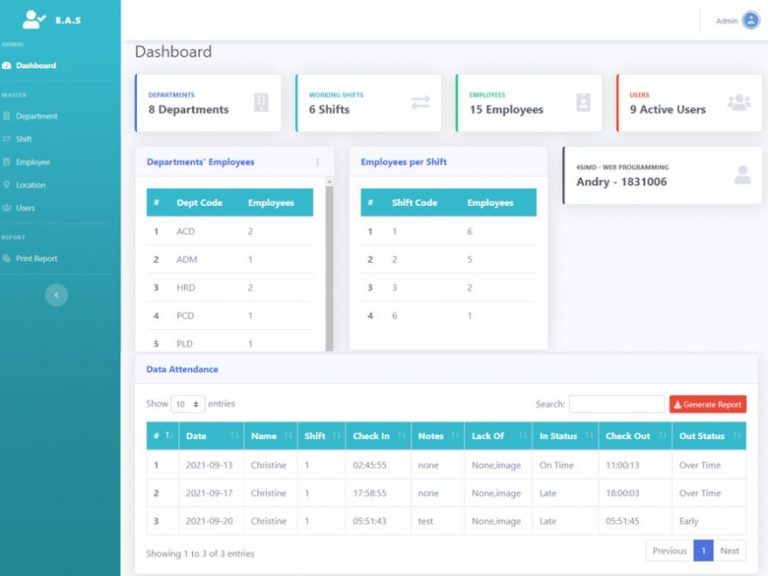Click the Departments' Employees table scrollbar
768x576 pixels.
(x=329, y=260)
